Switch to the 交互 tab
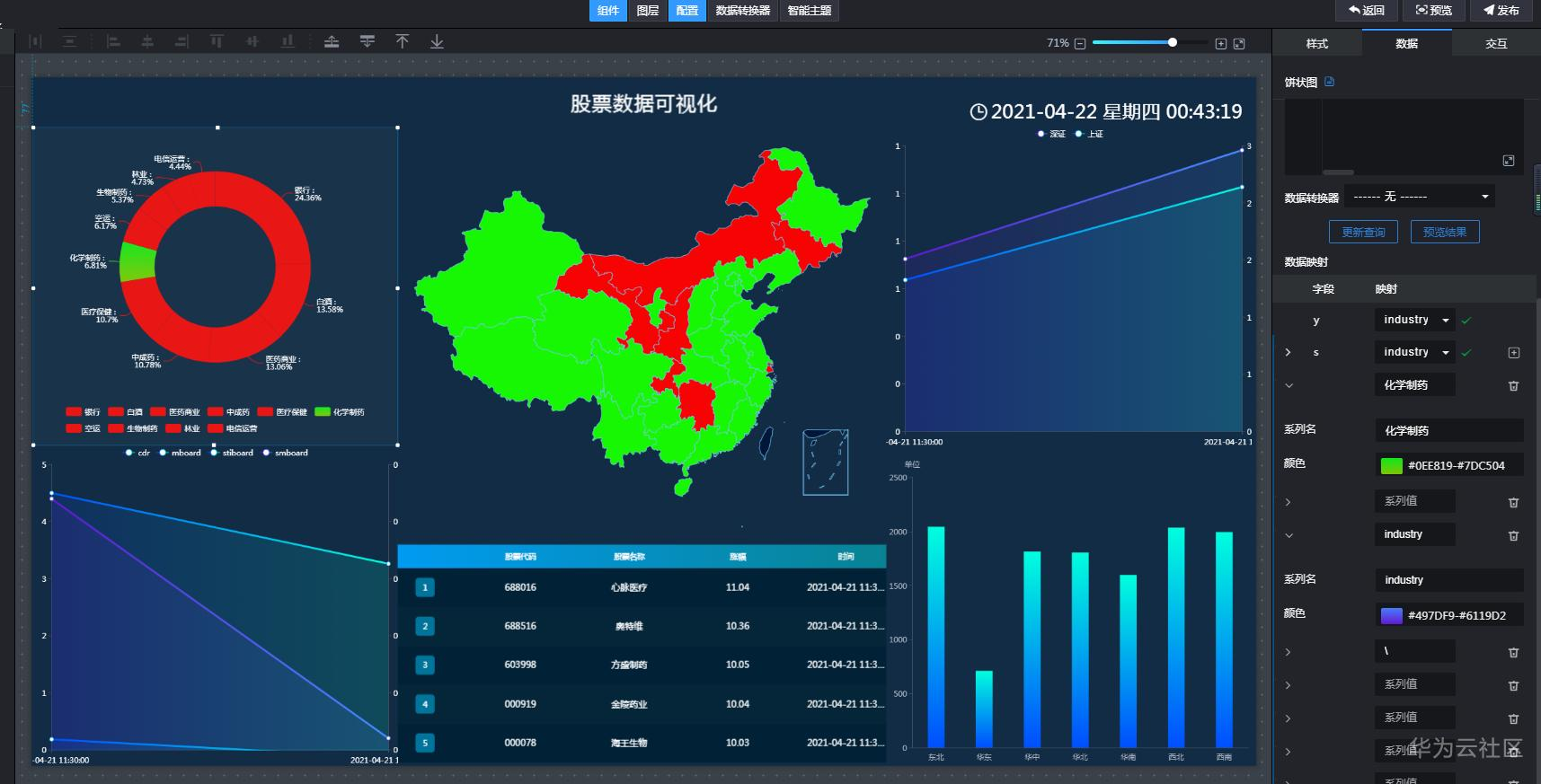This screenshot has height=784, width=1541. point(1496,44)
